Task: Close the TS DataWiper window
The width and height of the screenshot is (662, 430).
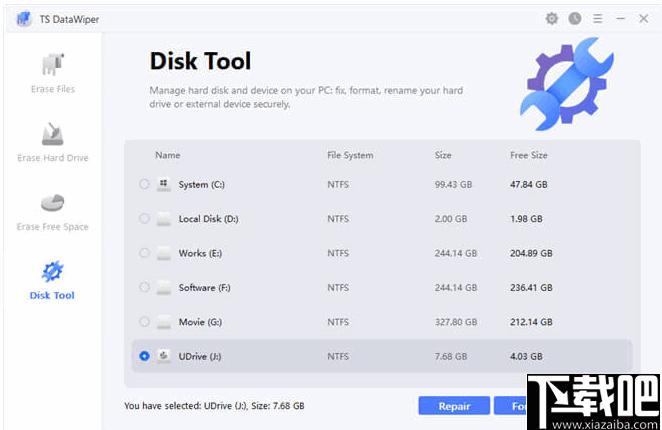Action: [x=643, y=19]
